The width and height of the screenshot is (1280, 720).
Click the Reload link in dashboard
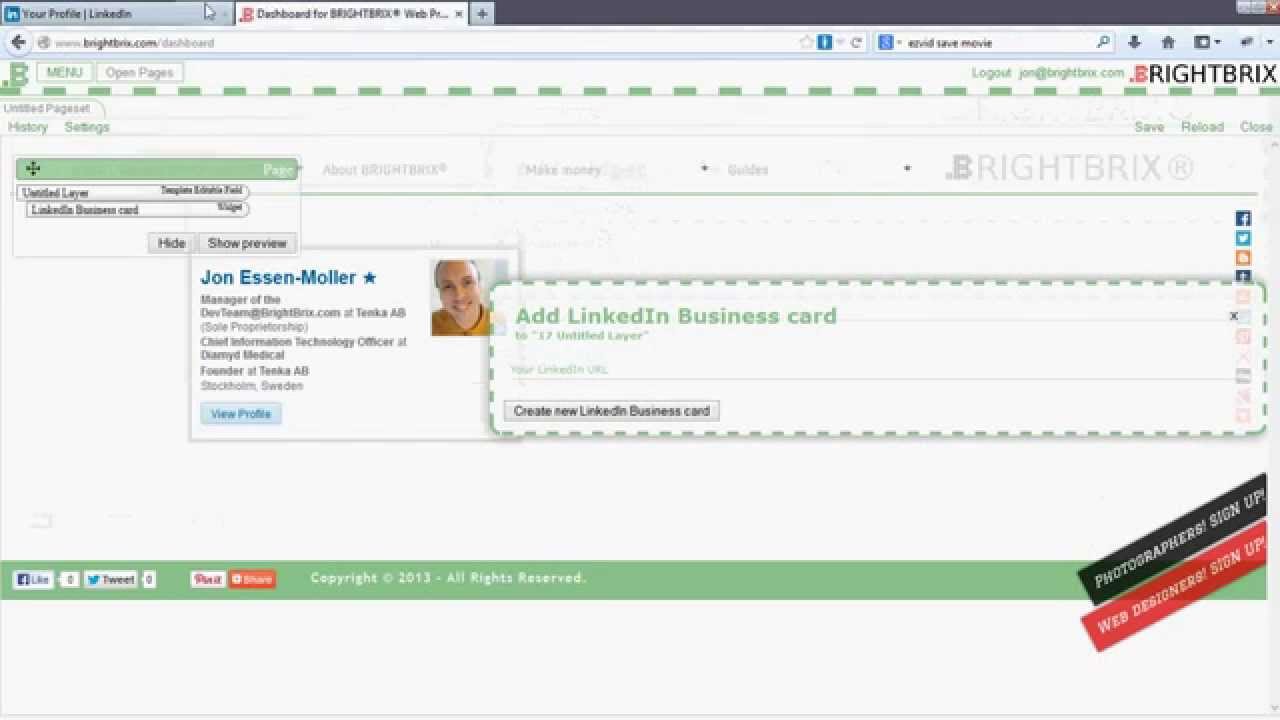click(x=1202, y=127)
